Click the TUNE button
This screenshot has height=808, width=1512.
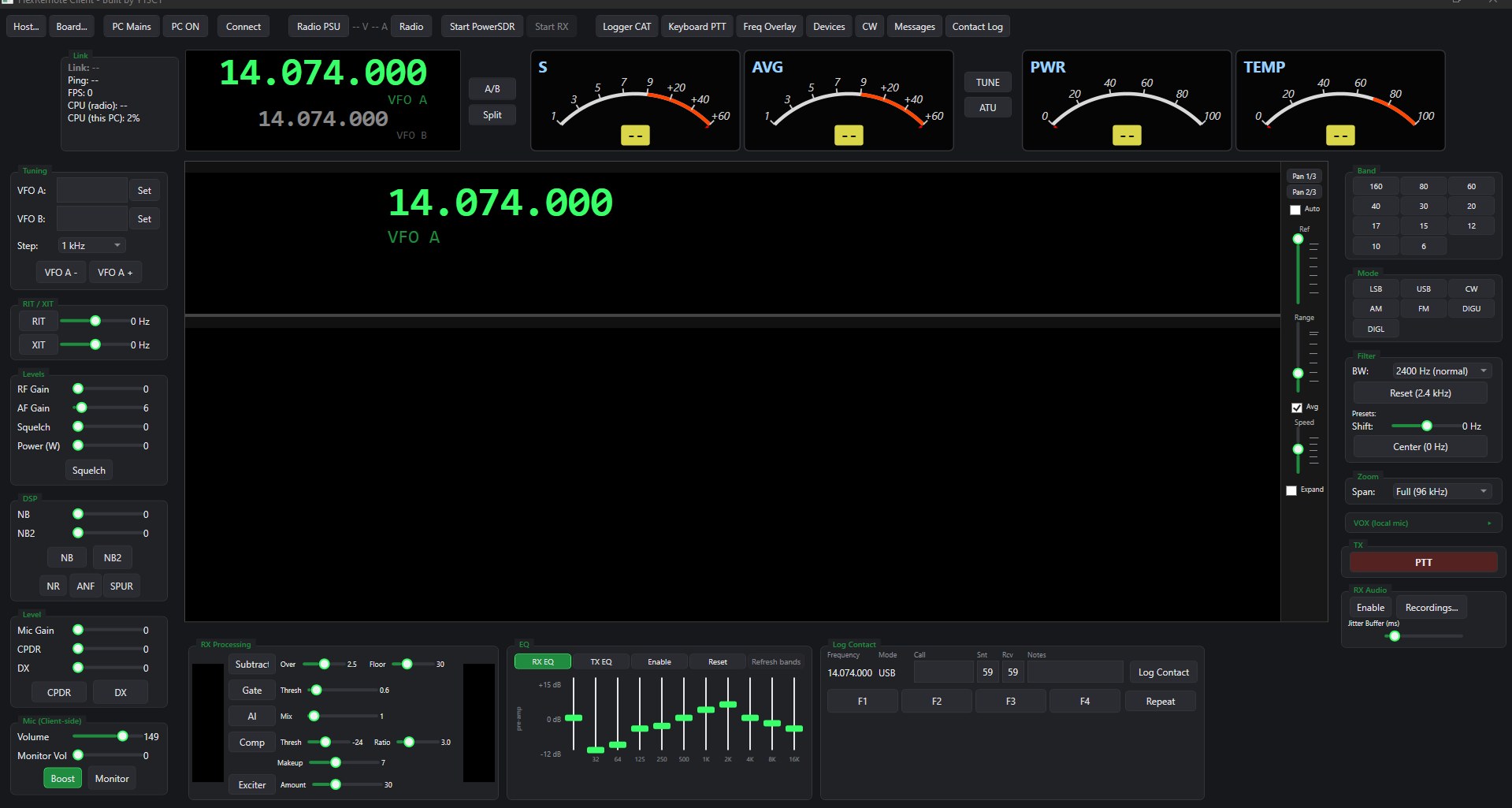click(987, 83)
